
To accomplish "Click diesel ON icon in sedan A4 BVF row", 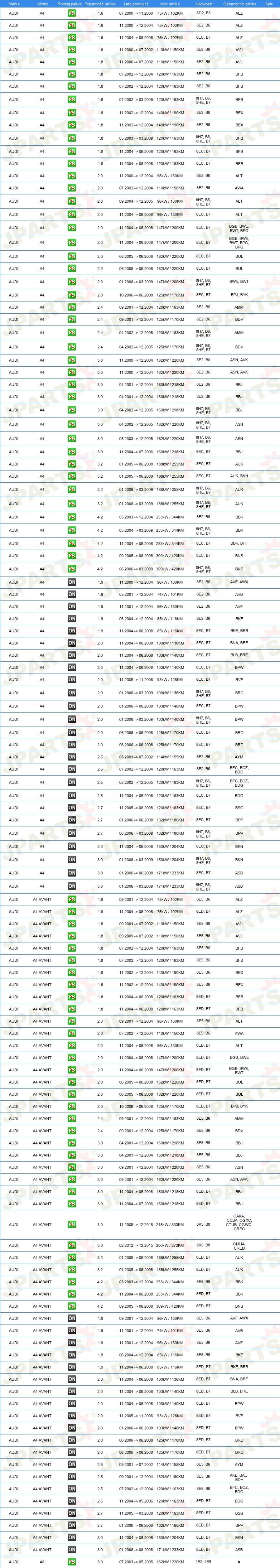I will pyautogui.click(x=72, y=679).
